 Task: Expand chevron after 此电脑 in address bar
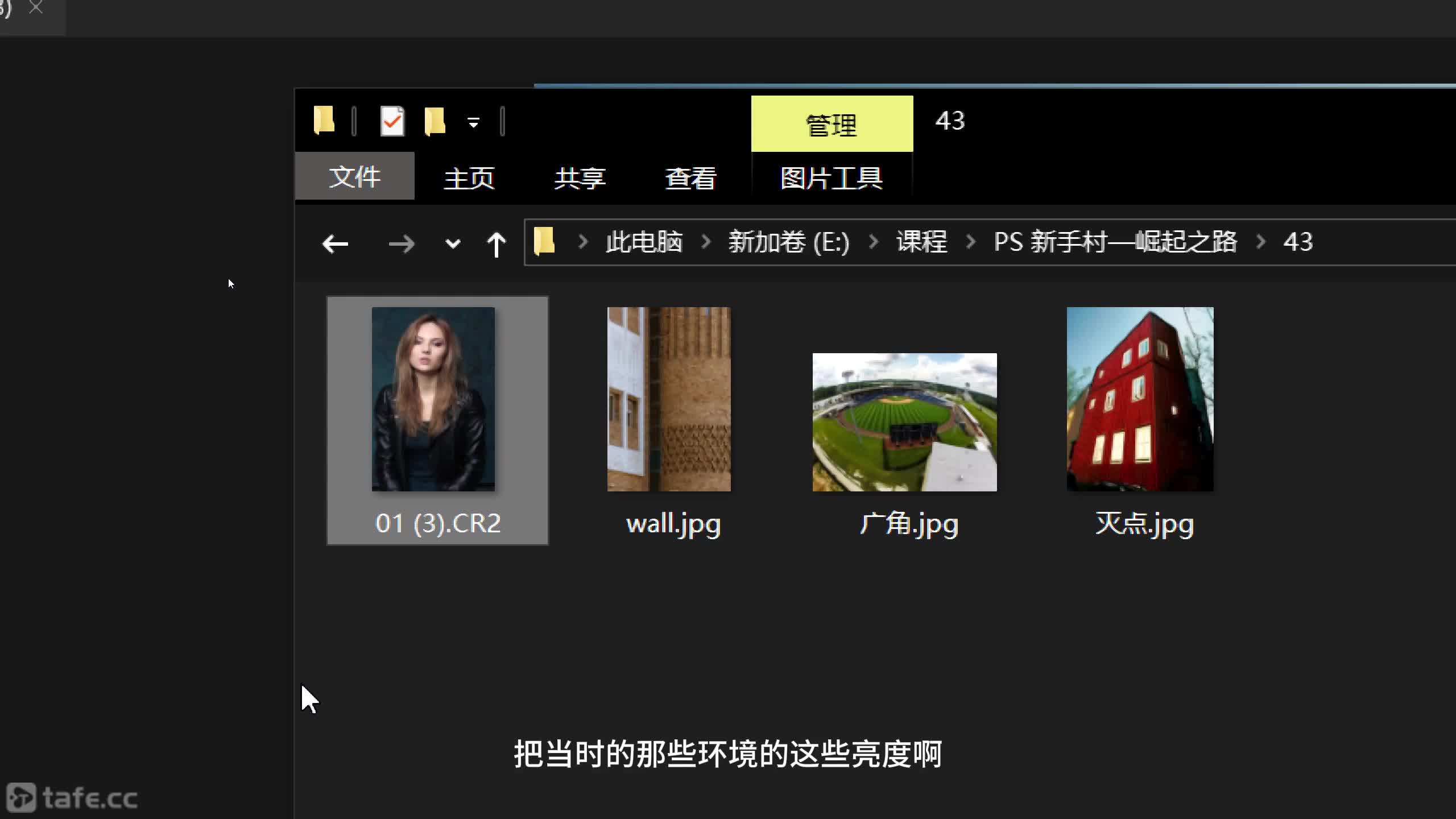point(706,242)
